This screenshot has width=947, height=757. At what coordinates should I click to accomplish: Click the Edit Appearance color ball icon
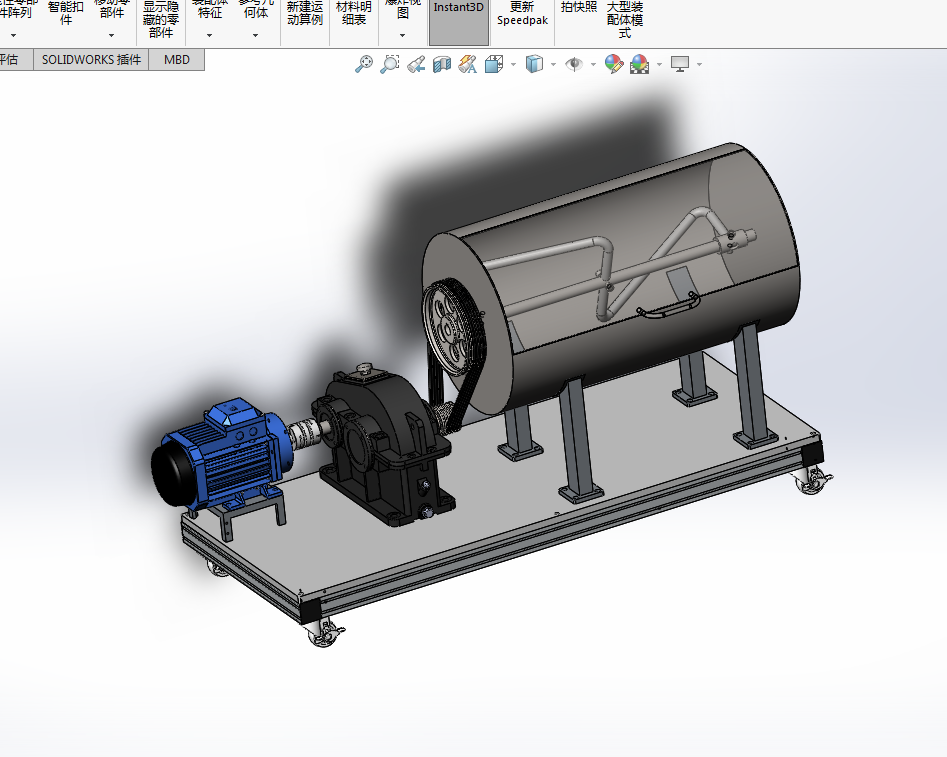click(x=614, y=64)
